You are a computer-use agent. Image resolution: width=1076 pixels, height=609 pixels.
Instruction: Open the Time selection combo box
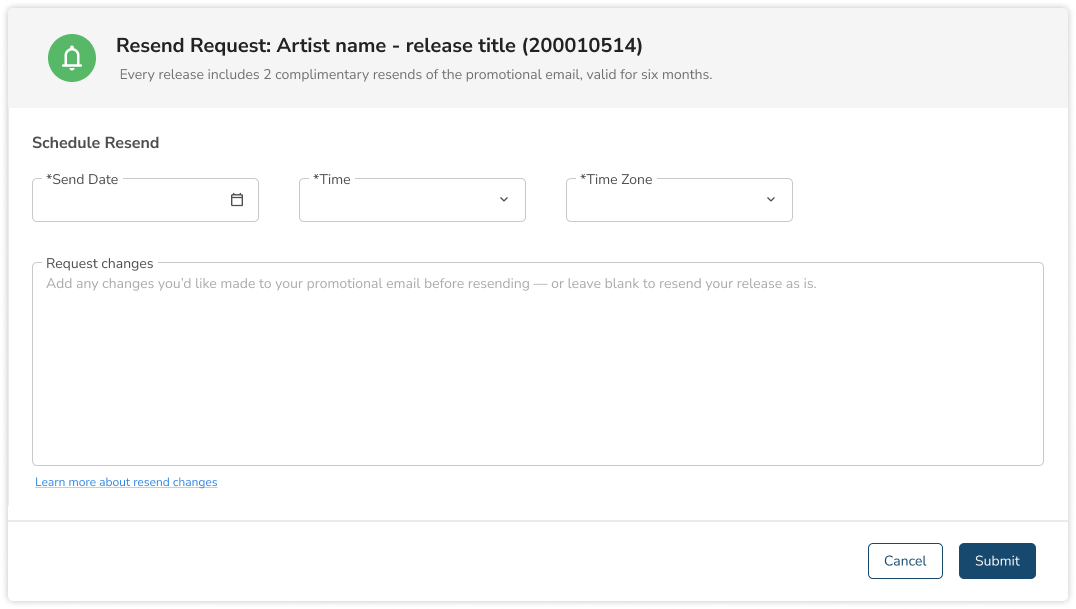tap(400, 201)
